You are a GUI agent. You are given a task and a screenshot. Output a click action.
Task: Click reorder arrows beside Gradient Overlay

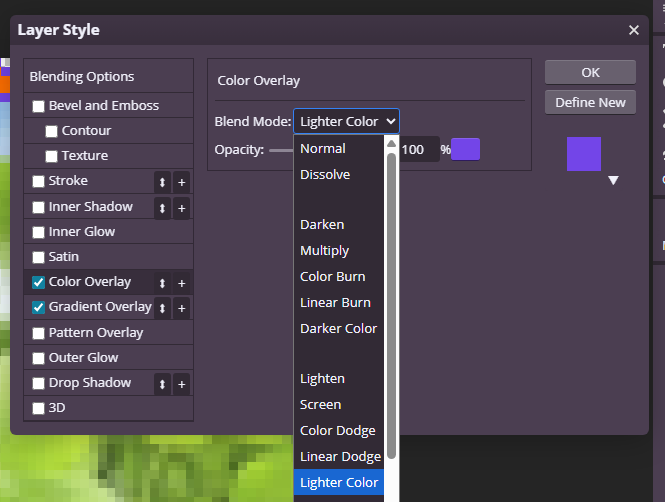(162, 308)
